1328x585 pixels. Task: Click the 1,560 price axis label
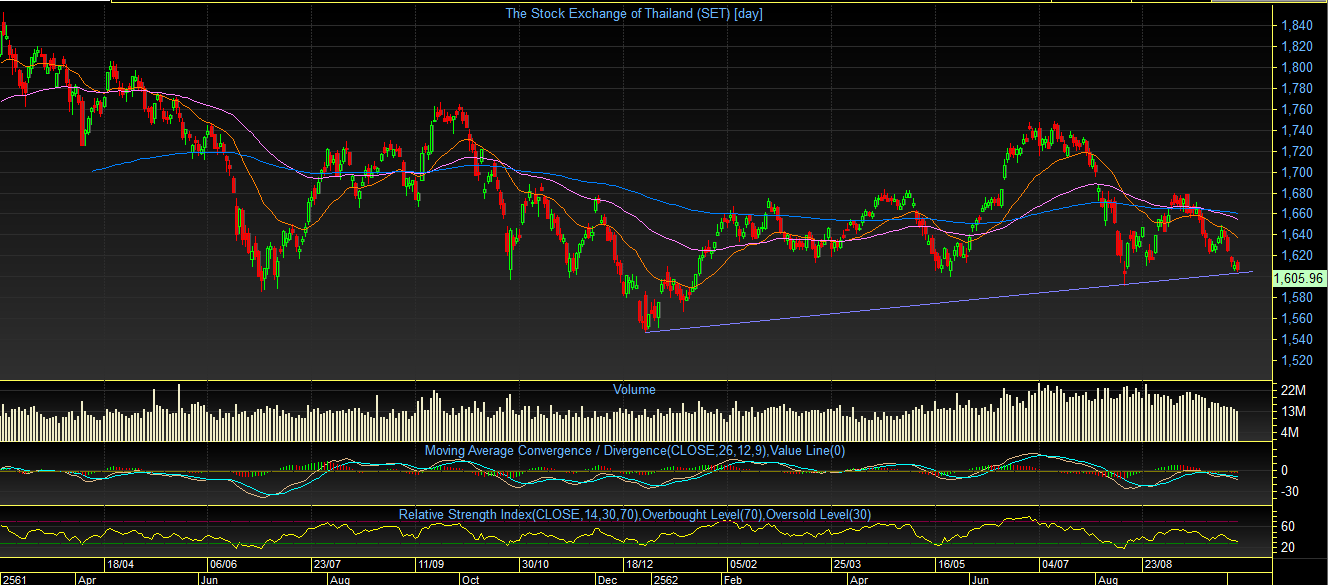point(1296,318)
